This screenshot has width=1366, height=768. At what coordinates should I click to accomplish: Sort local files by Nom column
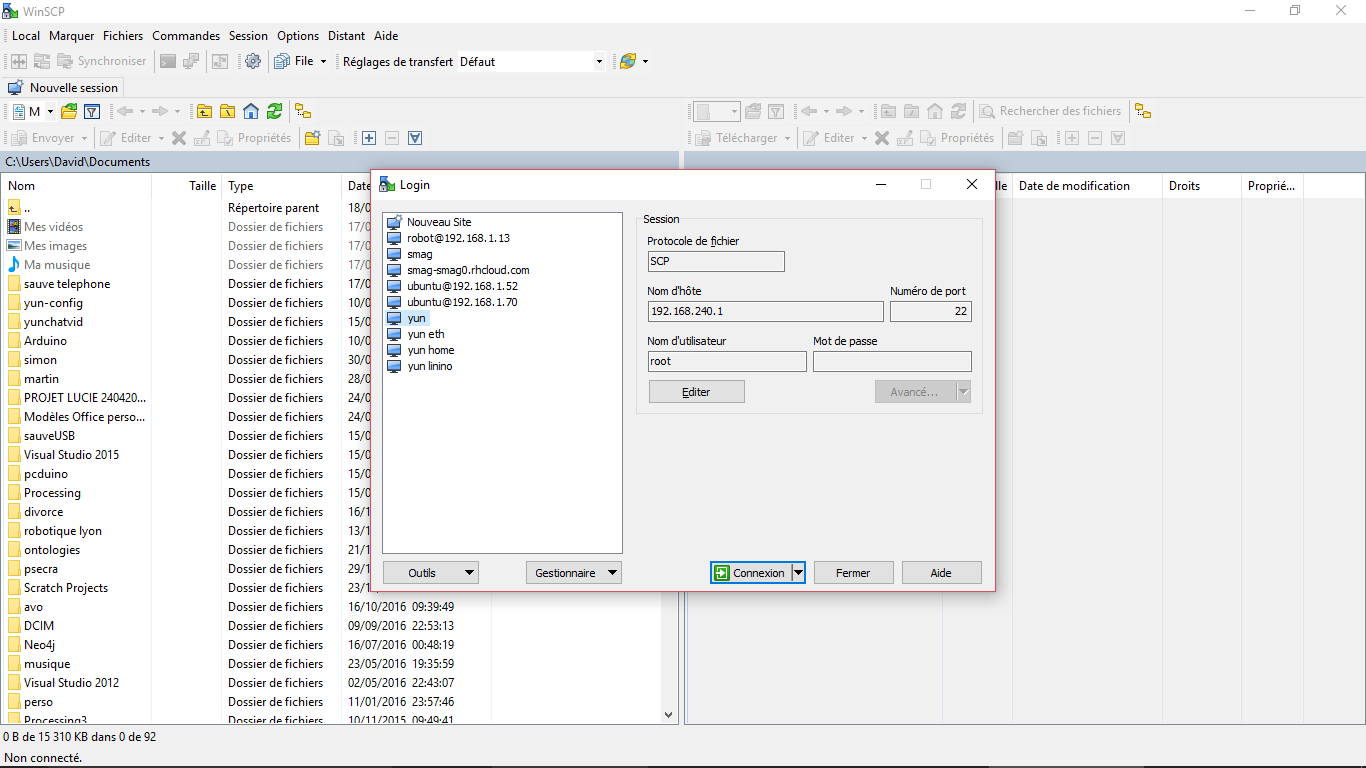pos(77,186)
